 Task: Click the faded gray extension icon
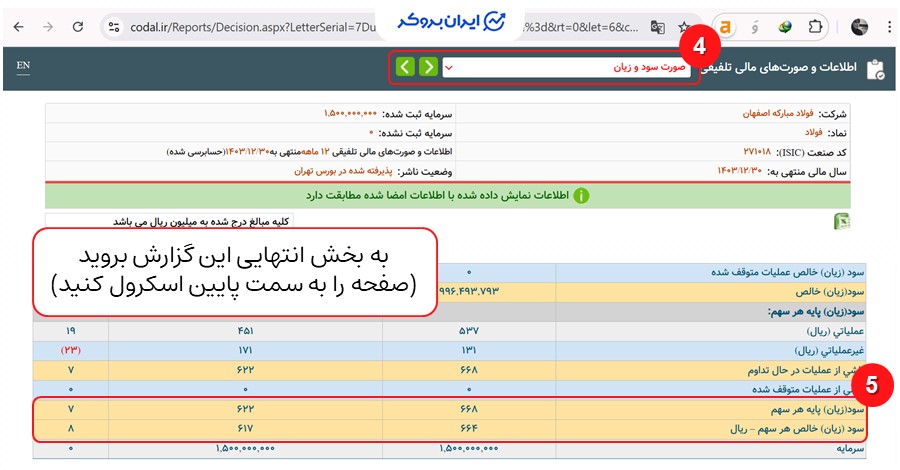(x=755, y=27)
